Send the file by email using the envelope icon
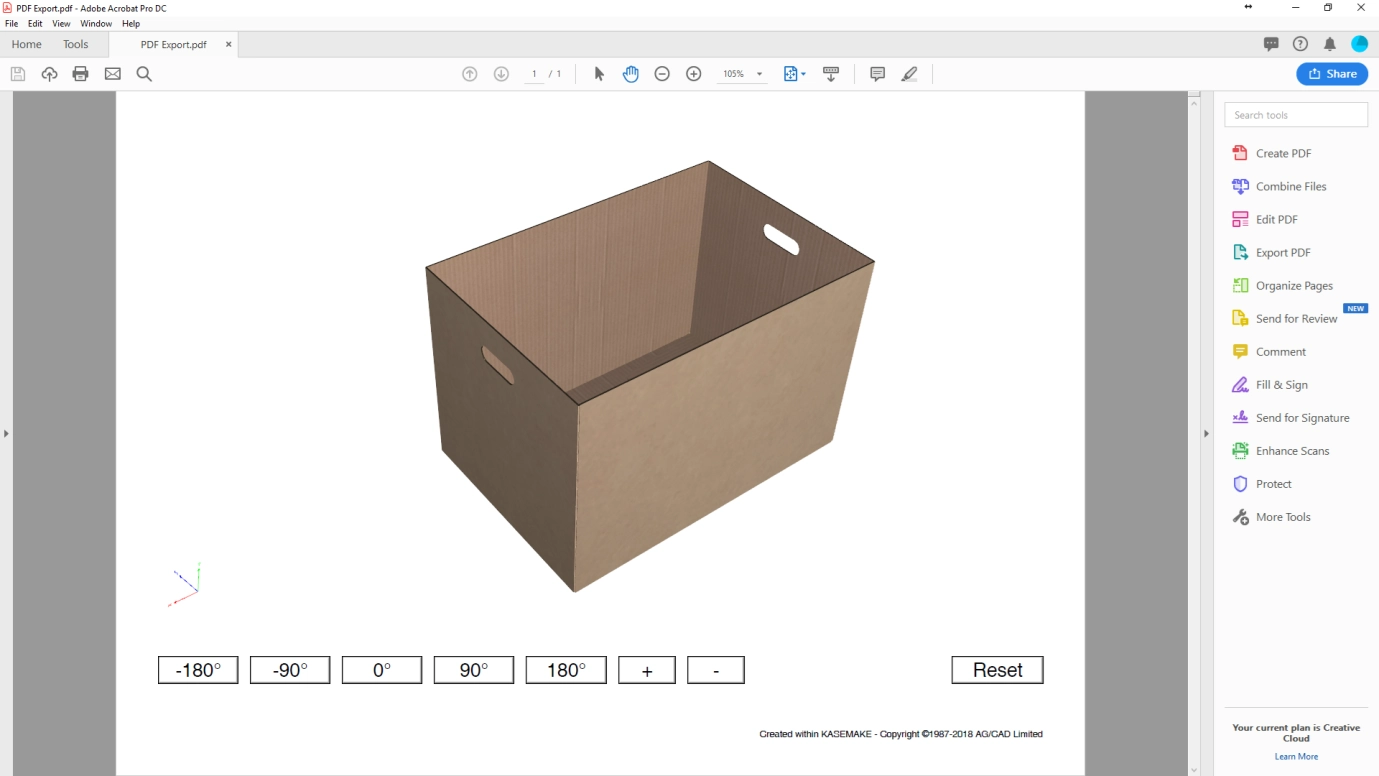This screenshot has width=1379, height=776. 113,74
